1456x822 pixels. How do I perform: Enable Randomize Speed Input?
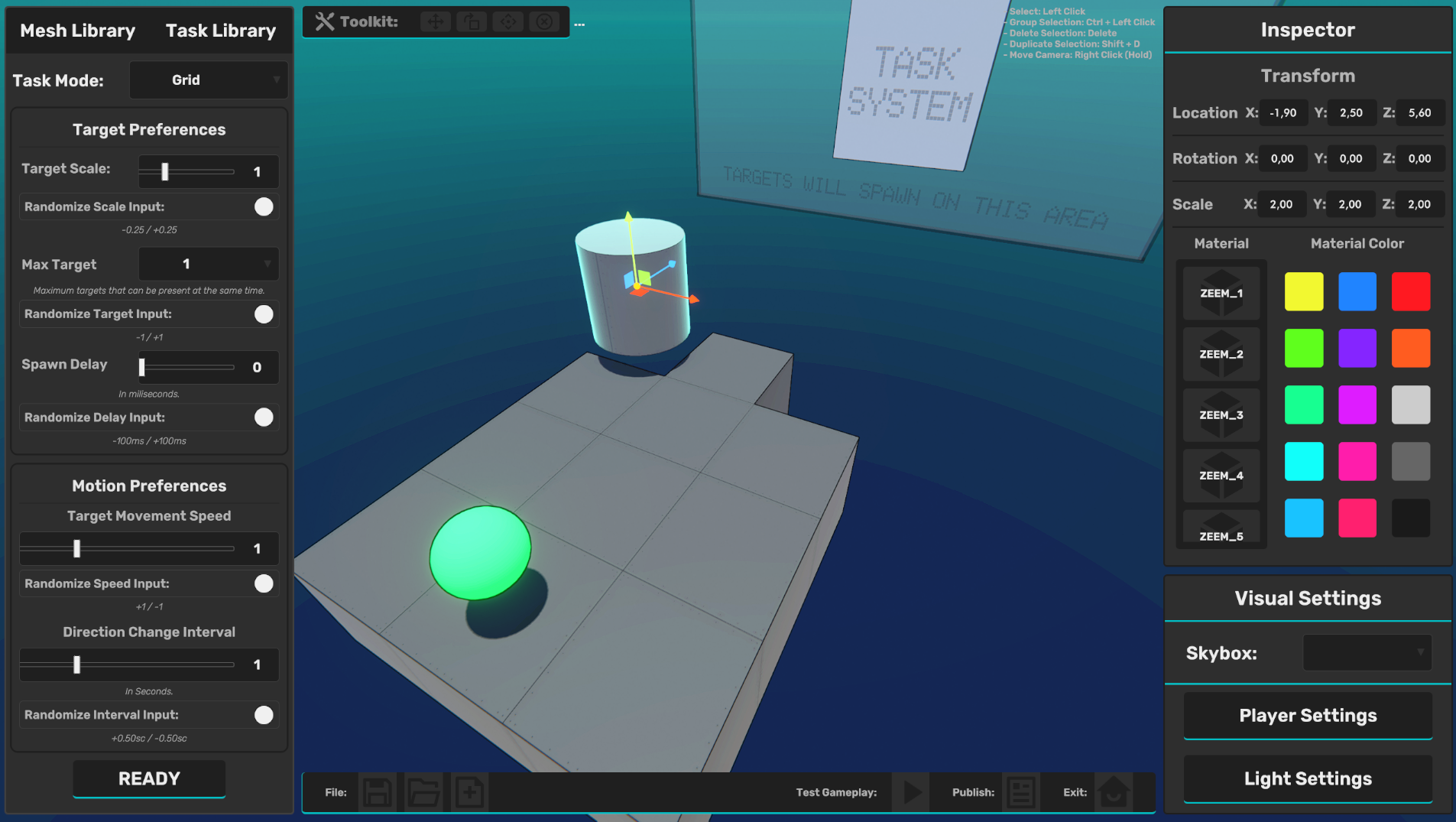(x=264, y=583)
